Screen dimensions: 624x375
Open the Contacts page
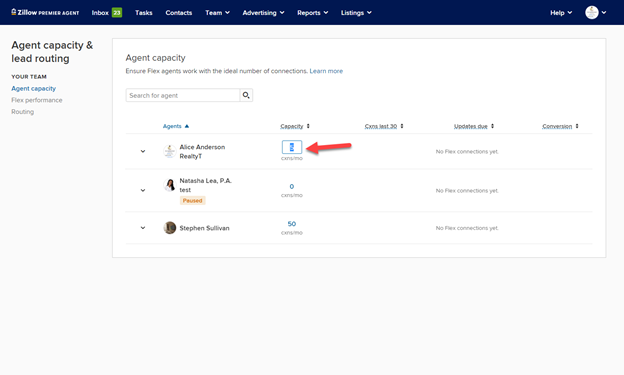[179, 13]
